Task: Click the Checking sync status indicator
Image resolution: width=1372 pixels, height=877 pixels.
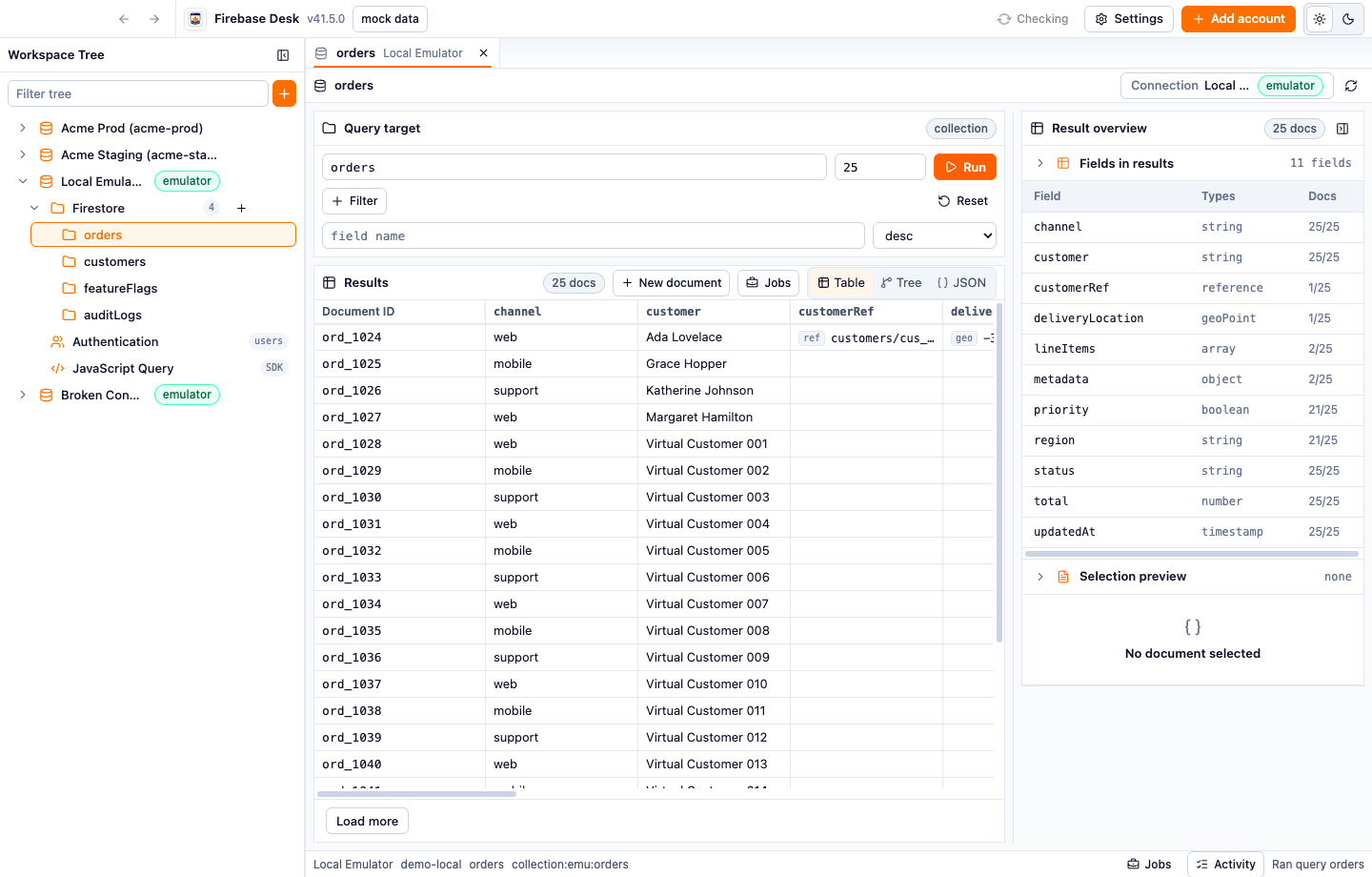Action: [x=1033, y=19]
